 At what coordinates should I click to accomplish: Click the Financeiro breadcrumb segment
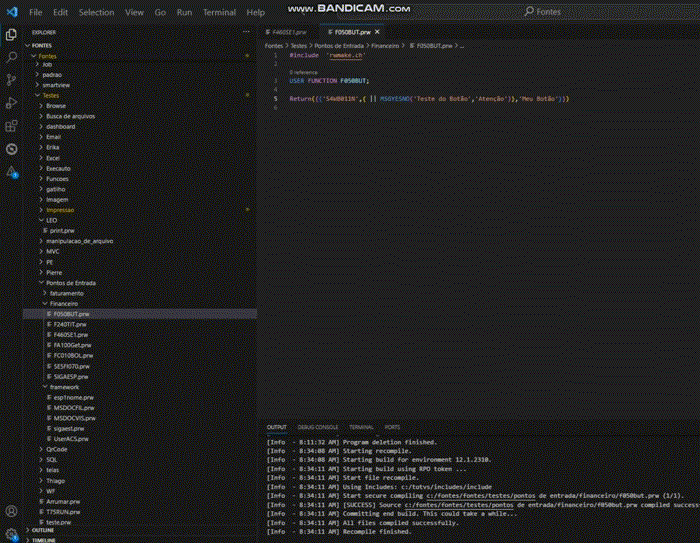tap(385, 46)
